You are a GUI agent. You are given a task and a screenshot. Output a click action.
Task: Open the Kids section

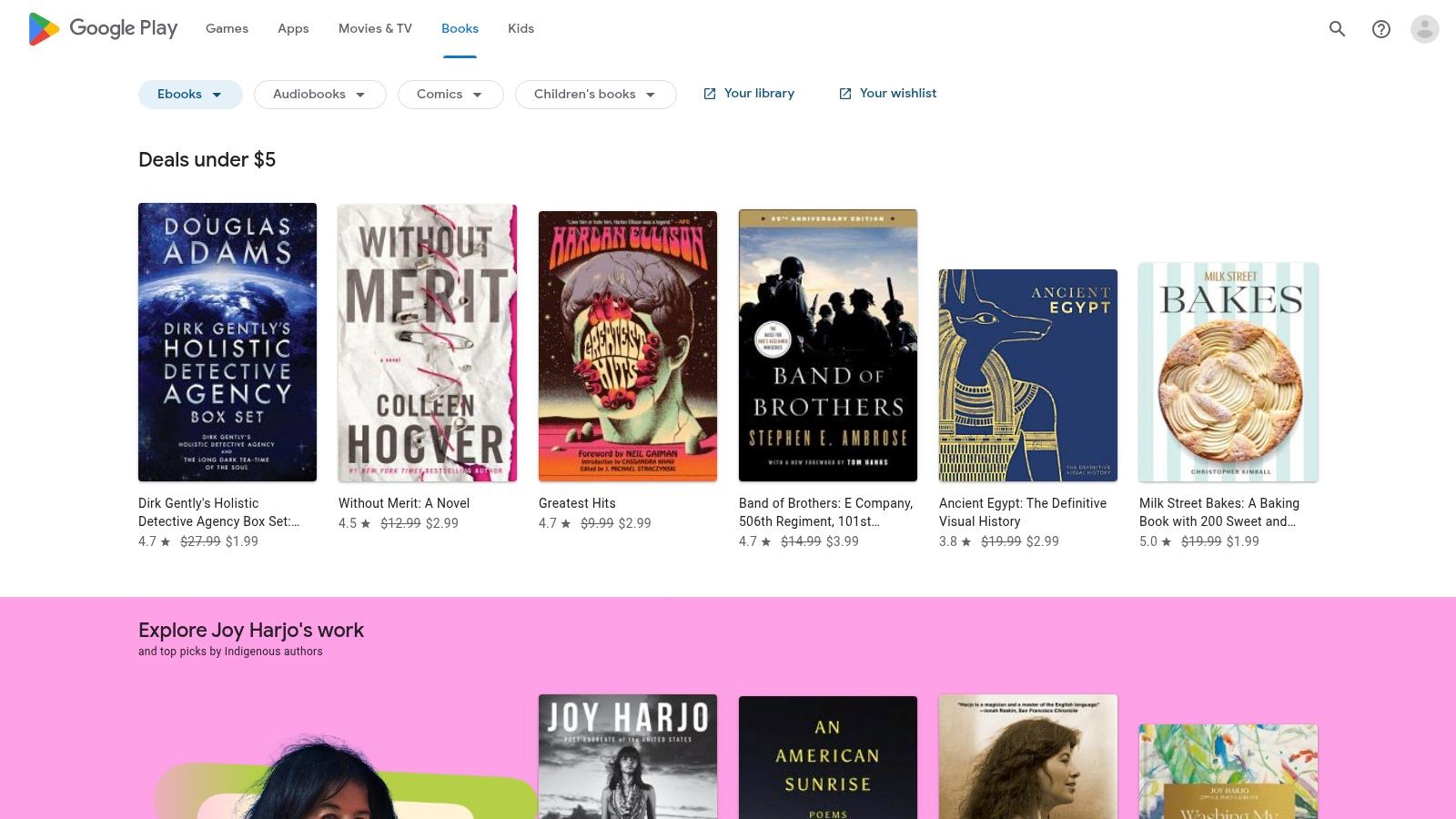pos(521,28)
